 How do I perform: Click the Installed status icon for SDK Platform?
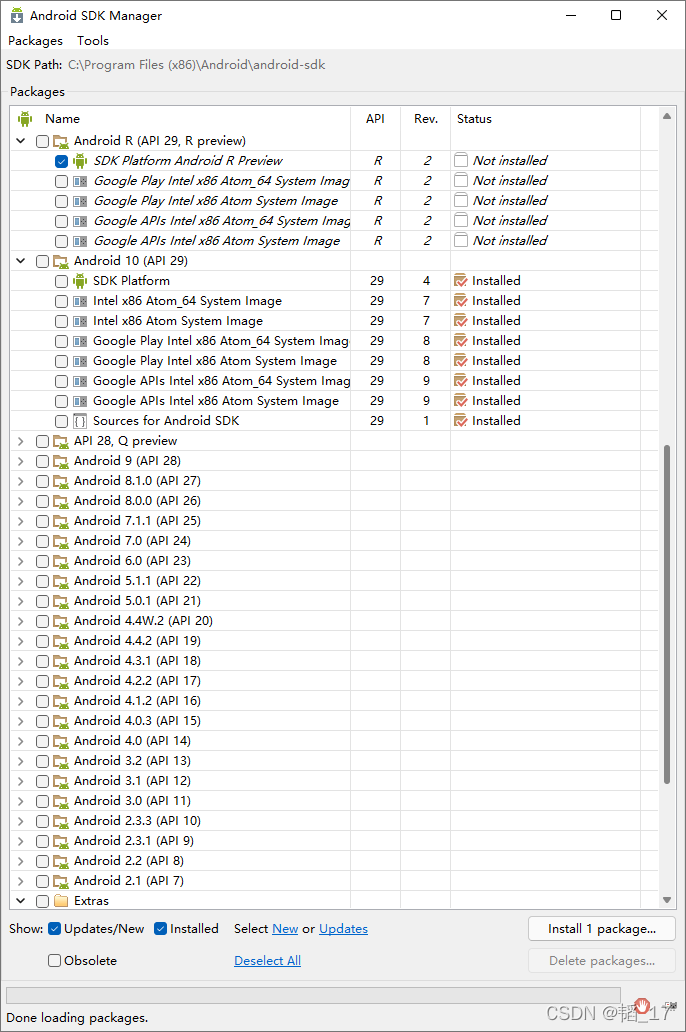[462, 280]
